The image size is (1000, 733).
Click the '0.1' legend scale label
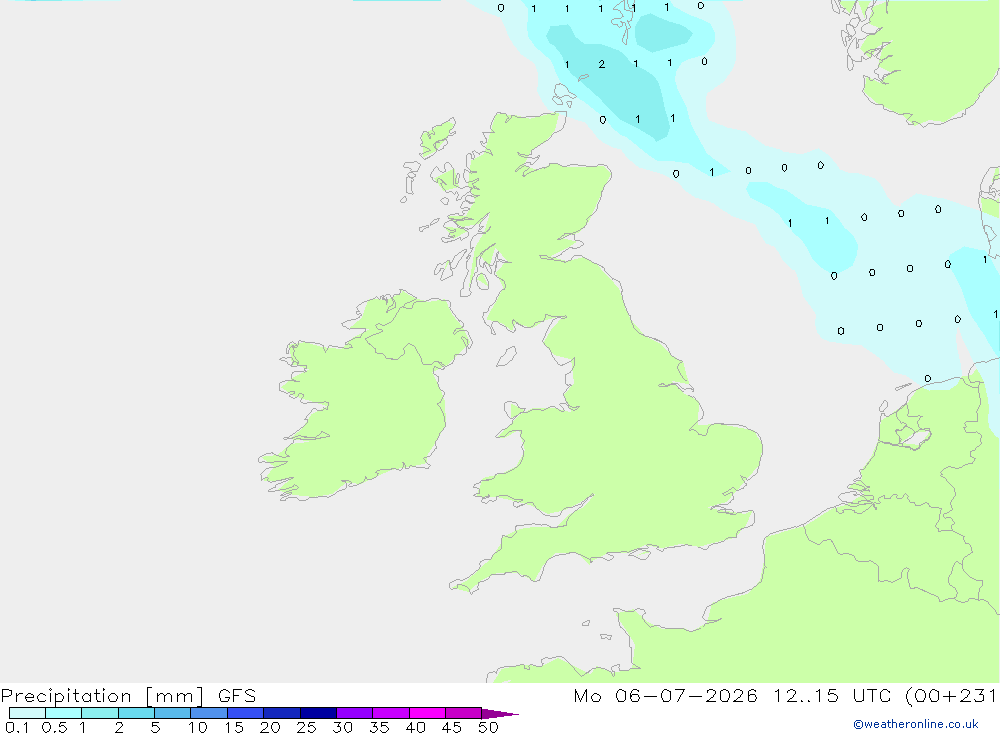[17, 727]
